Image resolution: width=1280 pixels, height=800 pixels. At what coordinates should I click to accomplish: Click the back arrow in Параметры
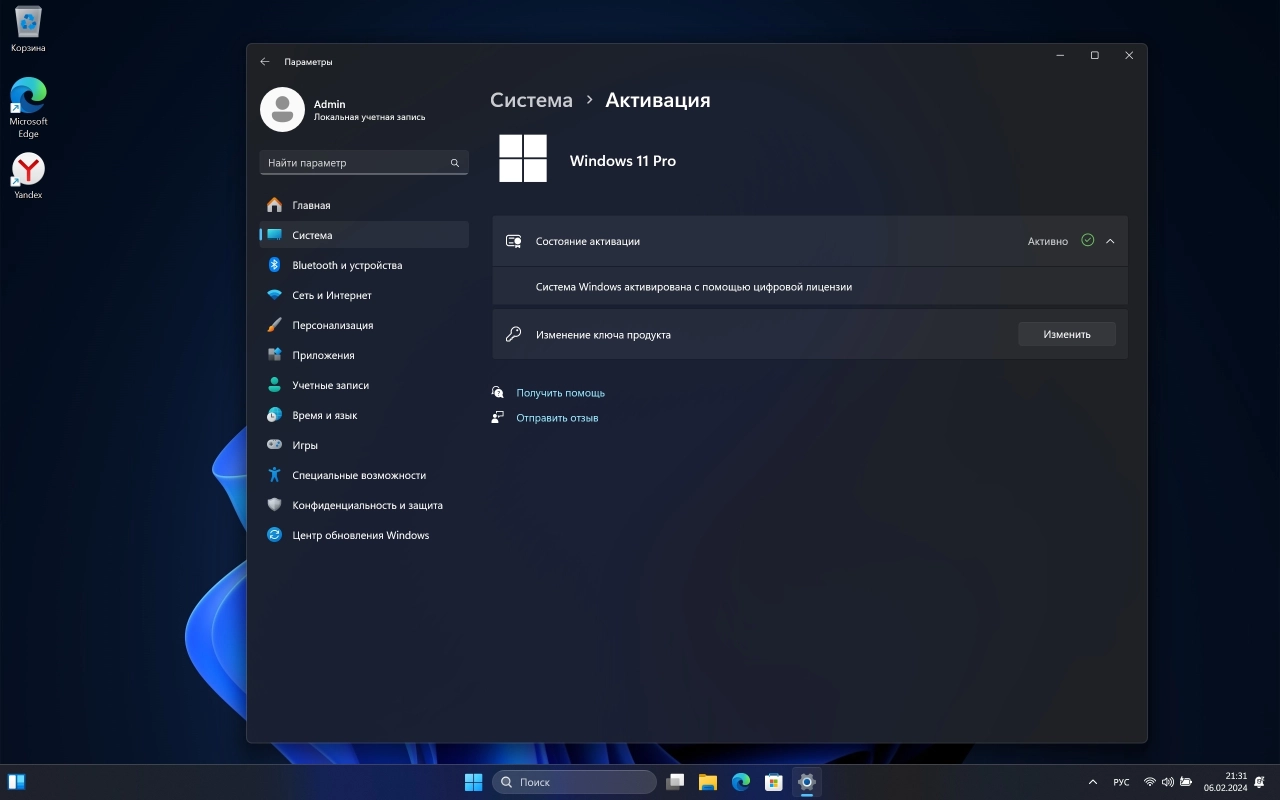pyautogui.click(x=265, y=62)
